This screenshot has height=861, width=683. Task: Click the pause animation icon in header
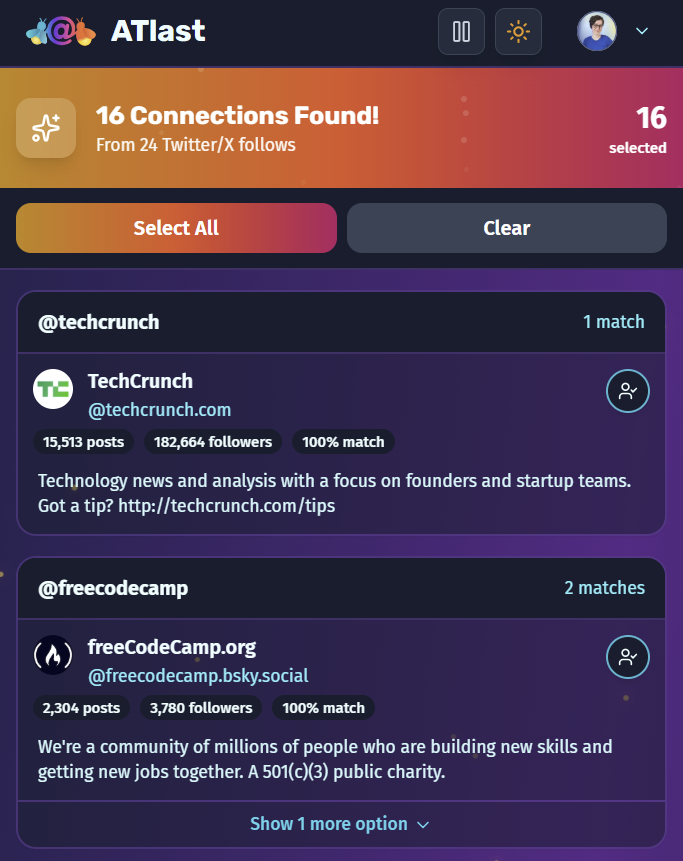coord(461,32)
